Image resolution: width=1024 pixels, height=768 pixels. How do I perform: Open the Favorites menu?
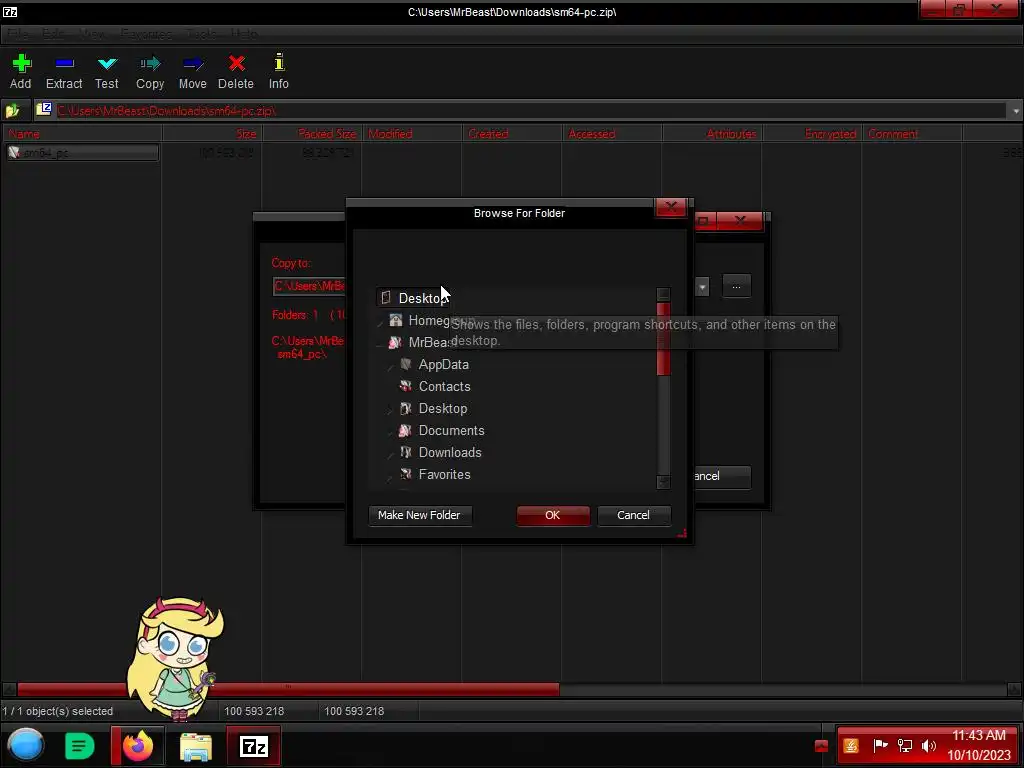pyautogui.click(x=146, y=34)
